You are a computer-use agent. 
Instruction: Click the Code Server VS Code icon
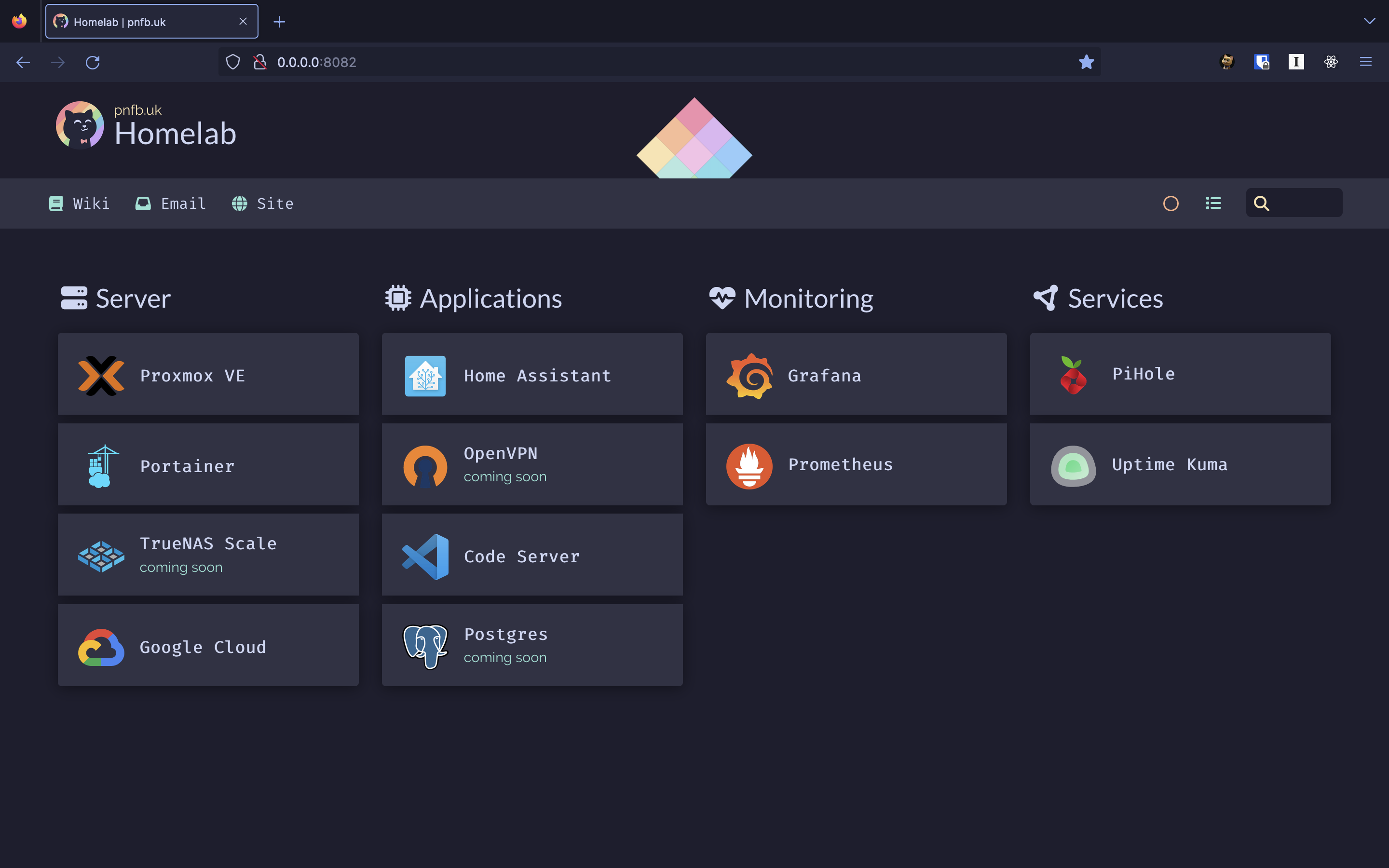coord(425,556)
